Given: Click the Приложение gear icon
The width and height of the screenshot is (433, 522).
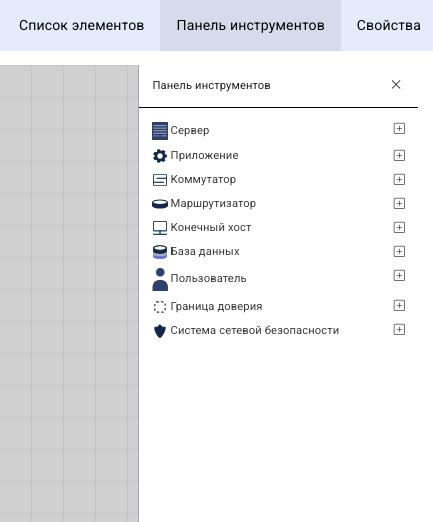Looking at the screenshot, I should click(160, 156).
